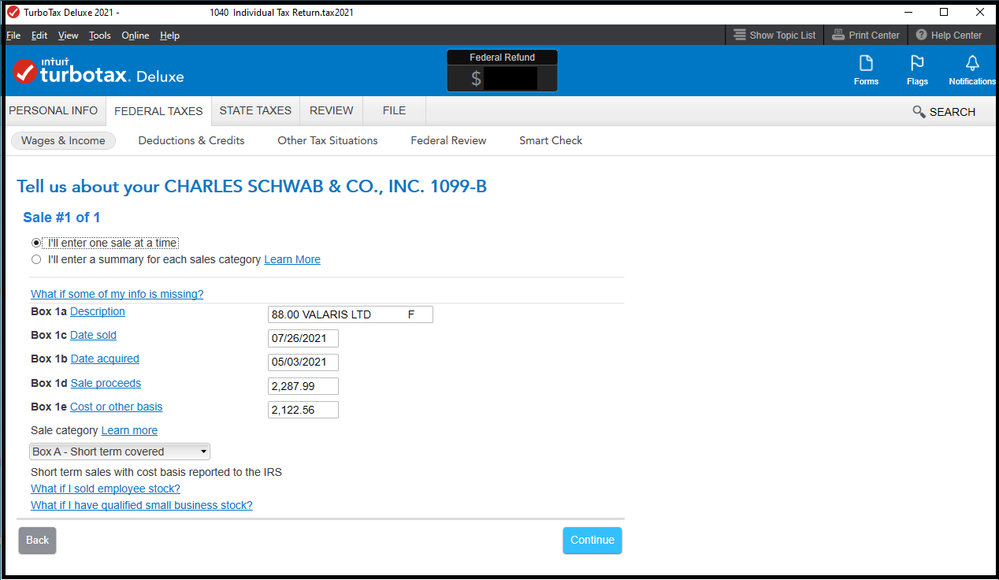Go to Deductions & Credits section
The image size is (999, 580).
click(x=191, y=141)
